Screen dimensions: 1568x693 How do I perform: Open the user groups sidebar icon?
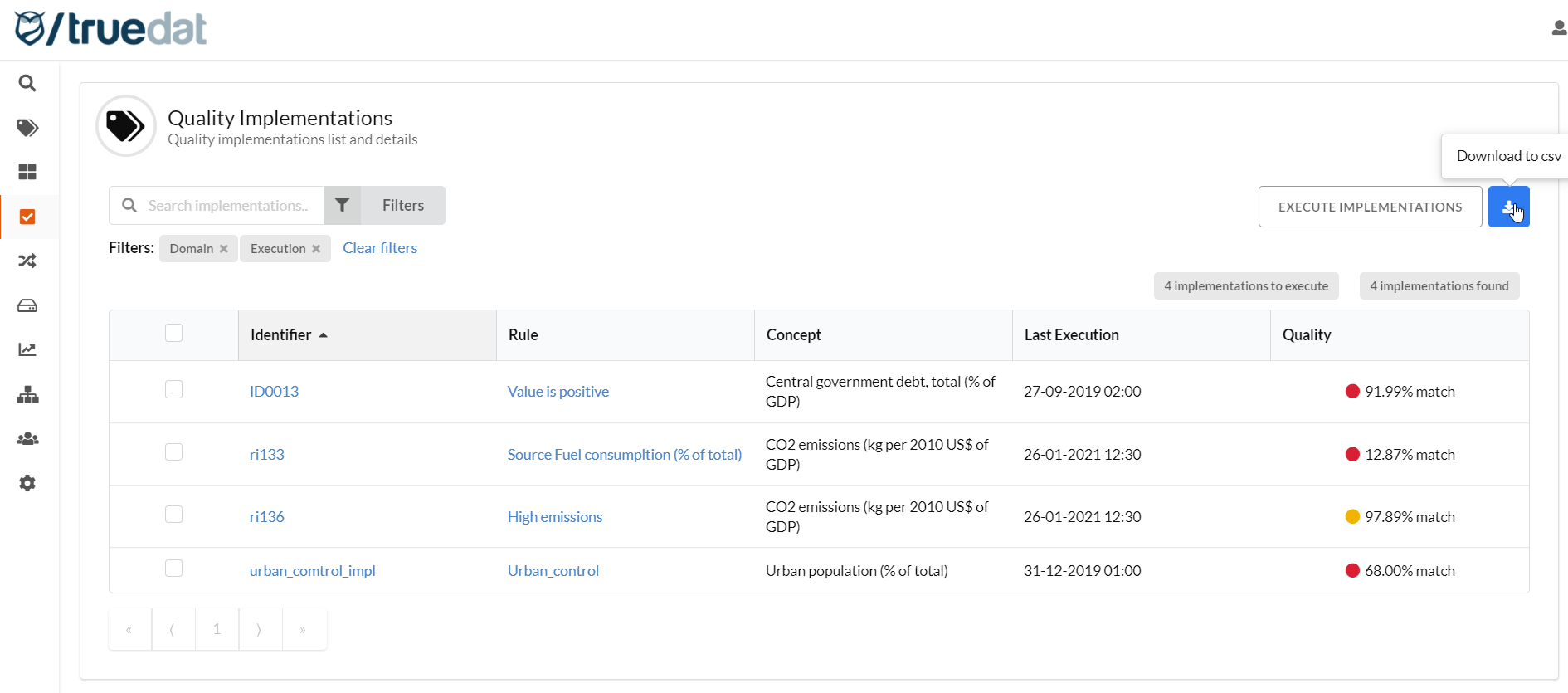(x=27, y=438)
